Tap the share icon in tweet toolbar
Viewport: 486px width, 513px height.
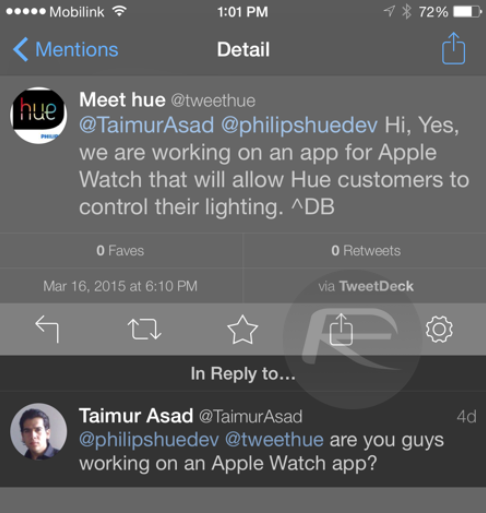(341, 329)
